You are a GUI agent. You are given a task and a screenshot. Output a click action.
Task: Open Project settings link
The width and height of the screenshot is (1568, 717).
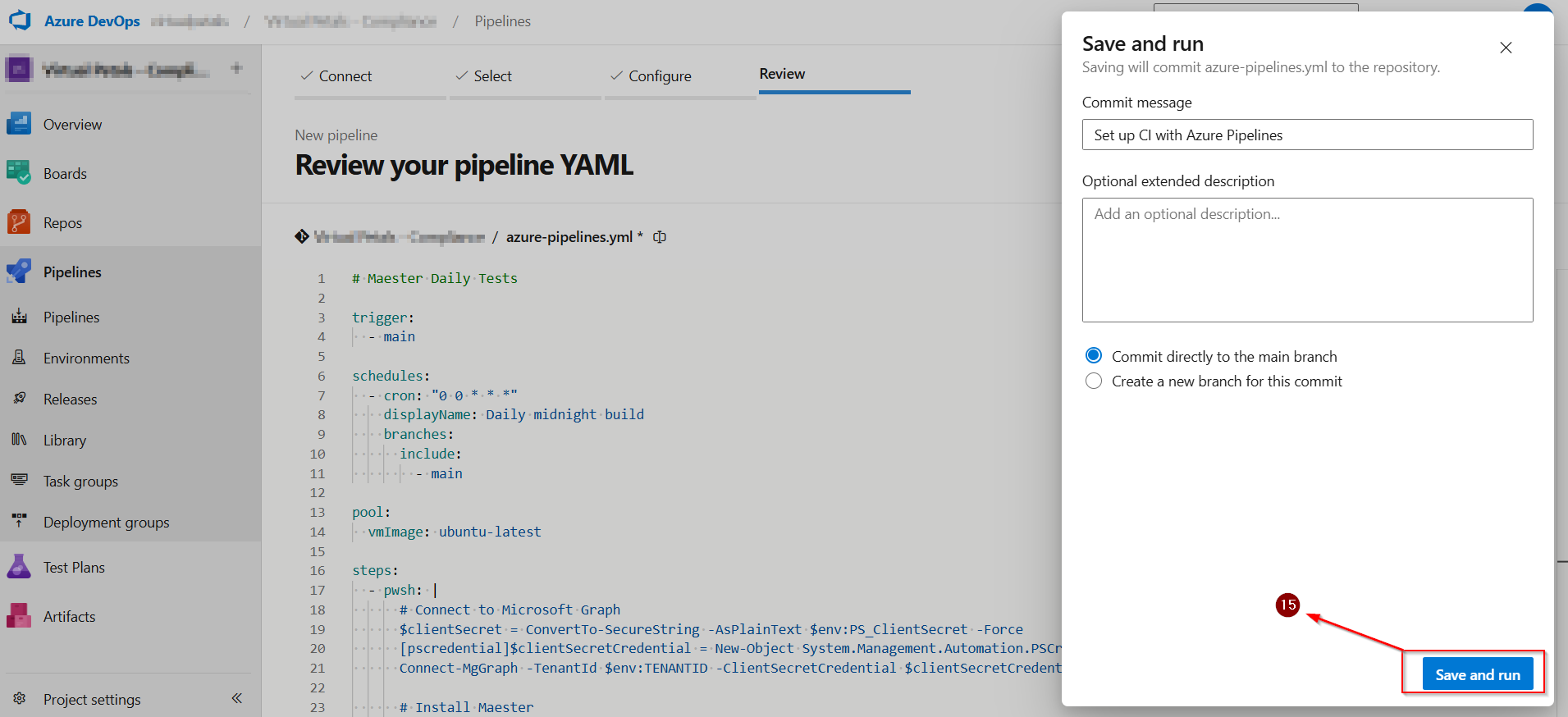[x=92, y=699]
